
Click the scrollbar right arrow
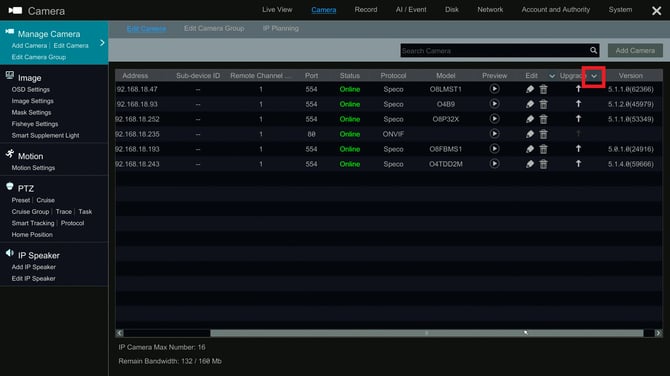(x=658, y=333)
